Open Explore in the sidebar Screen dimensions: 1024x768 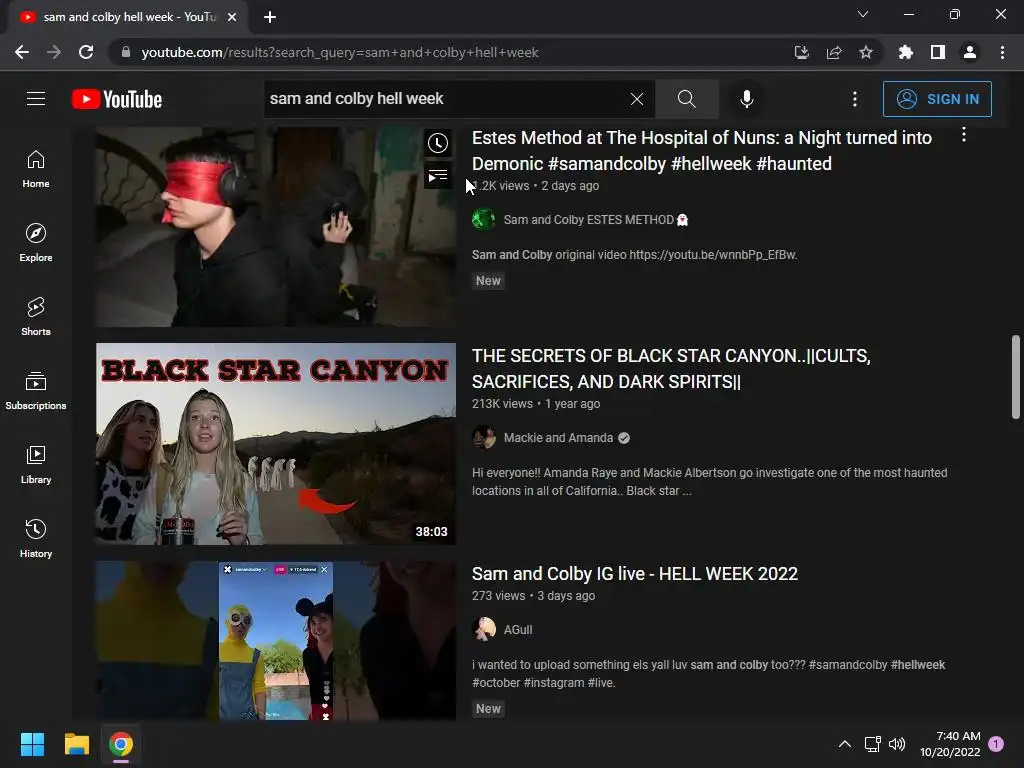click(36, 242)
